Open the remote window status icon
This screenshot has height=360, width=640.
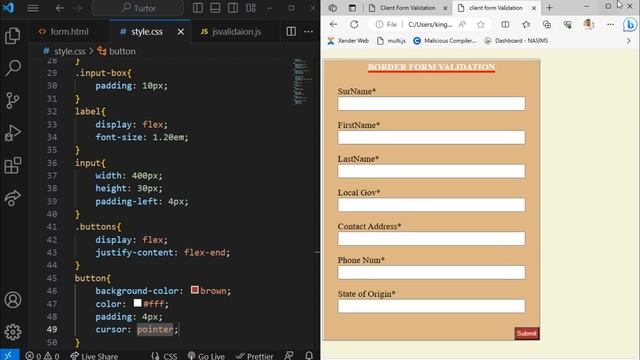[x=9, y=355]
